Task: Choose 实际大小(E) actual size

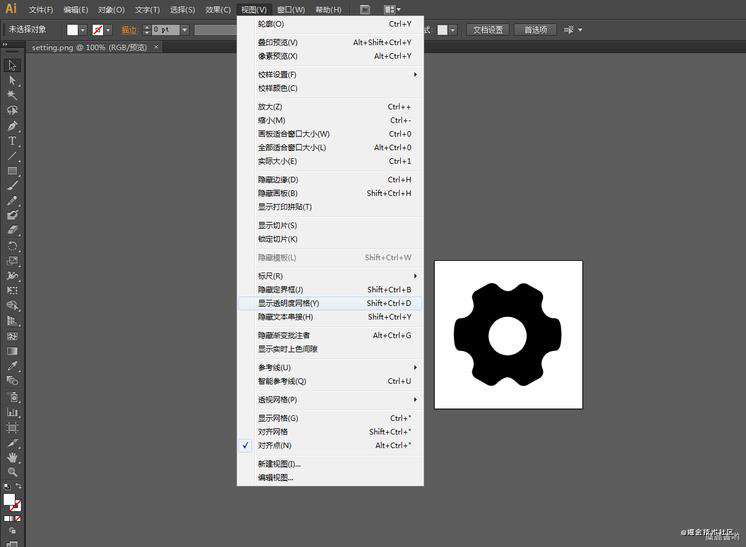Action: coord(330,161)
